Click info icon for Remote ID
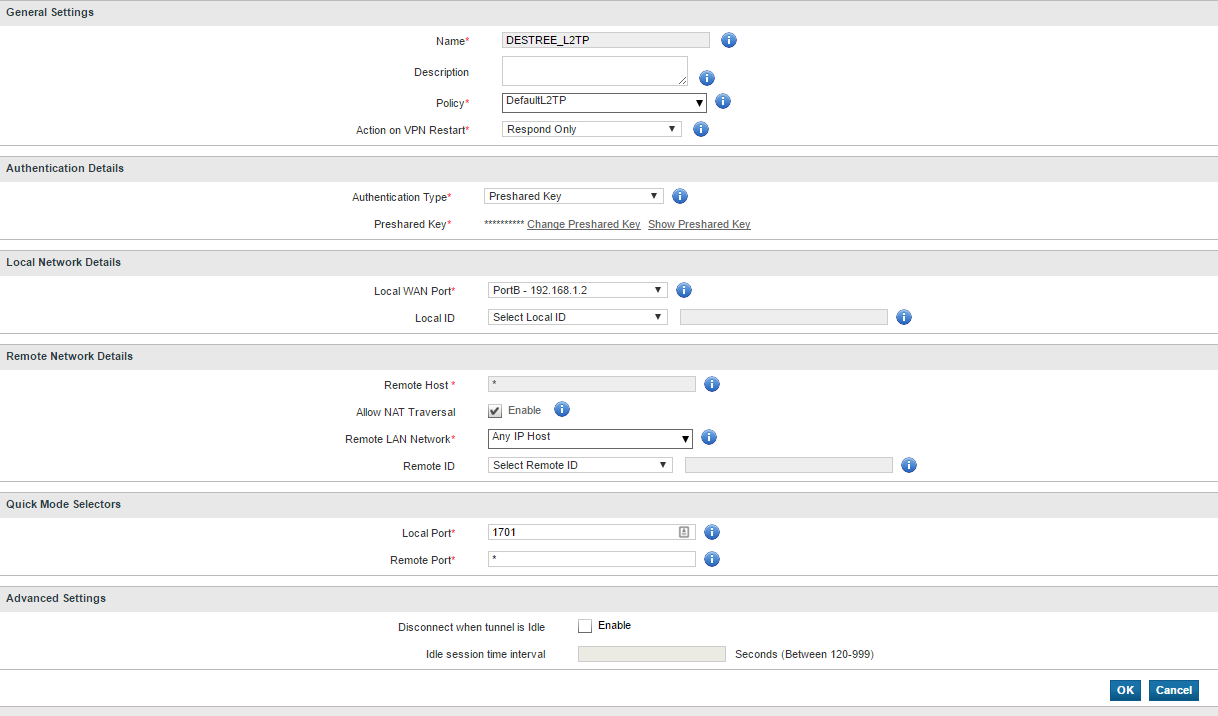Image resolution: width=1218 pixels, height=716 pixels. point(909,465)
